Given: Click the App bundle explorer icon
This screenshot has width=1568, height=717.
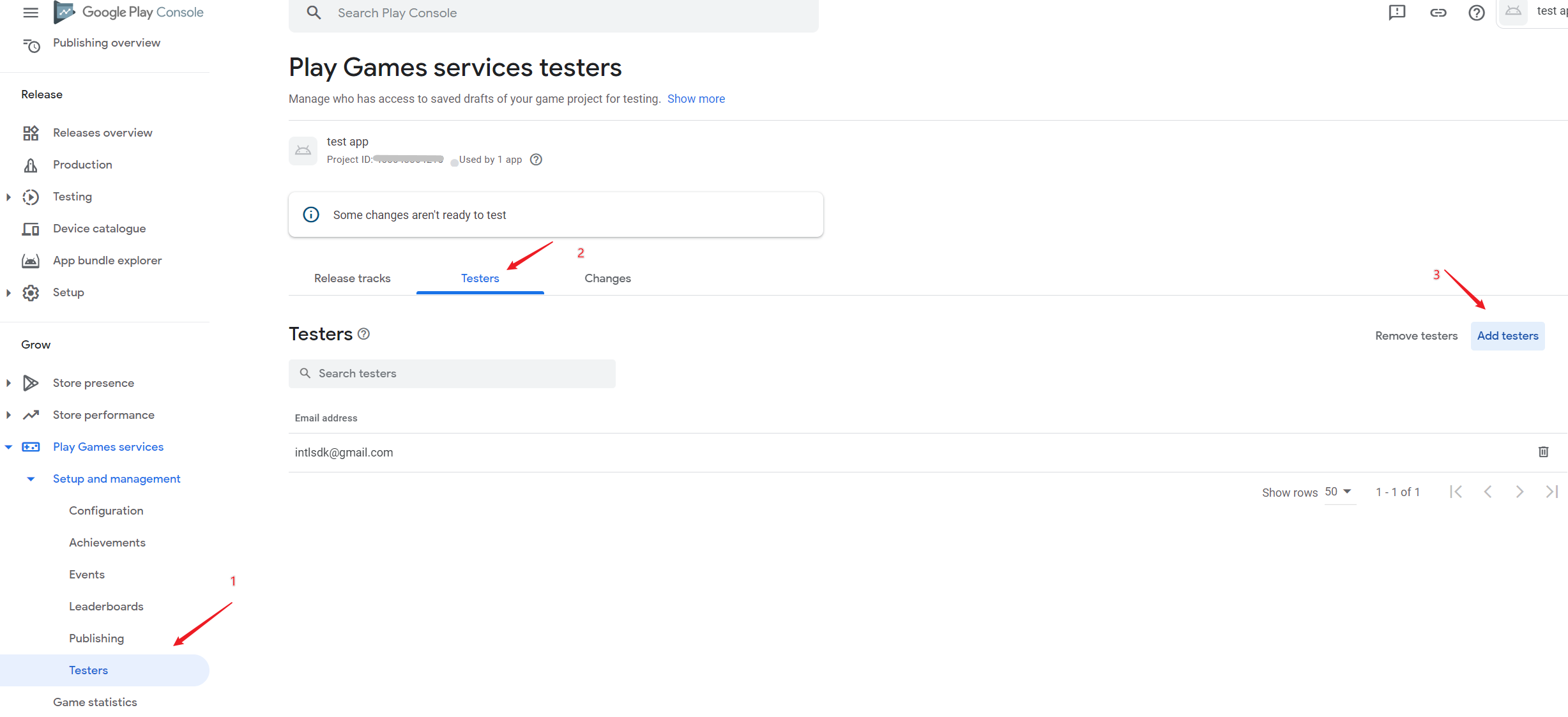Looking at the screenshot, I should [31, 260].
